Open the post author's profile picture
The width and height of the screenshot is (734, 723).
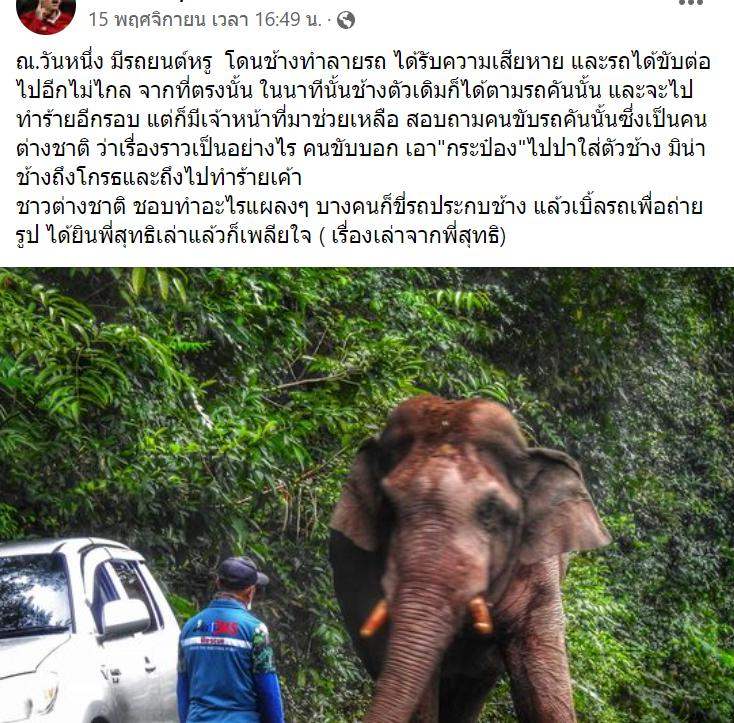(x=46, y=16)
